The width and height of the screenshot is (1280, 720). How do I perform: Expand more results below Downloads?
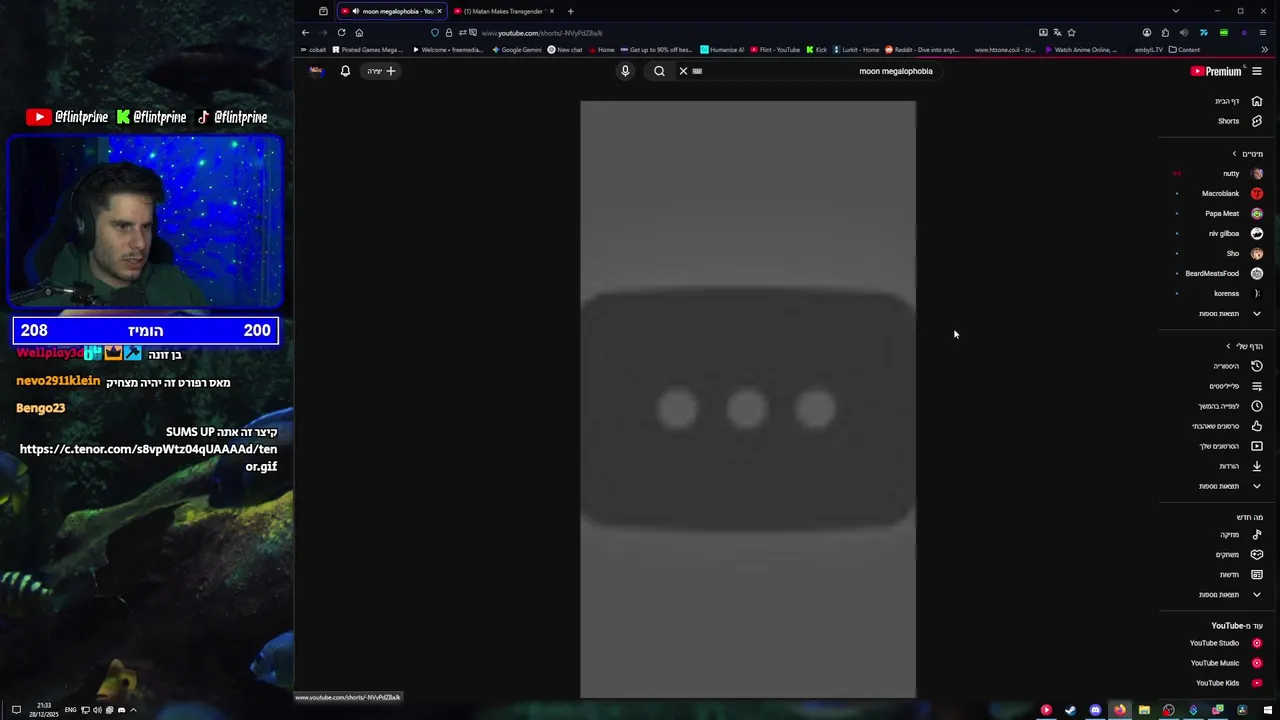coord(1230,486)
